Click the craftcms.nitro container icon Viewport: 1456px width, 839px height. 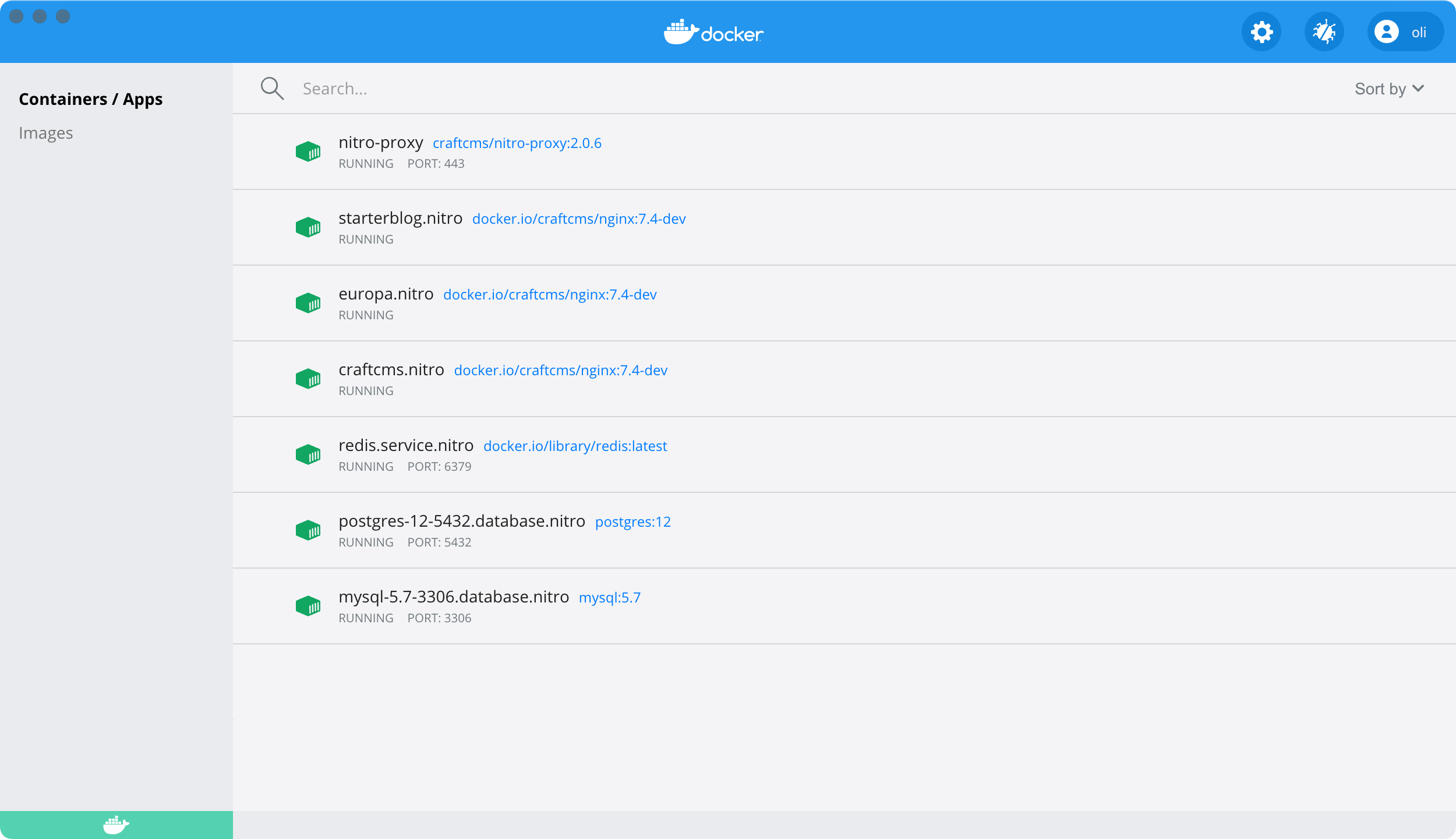308,379
